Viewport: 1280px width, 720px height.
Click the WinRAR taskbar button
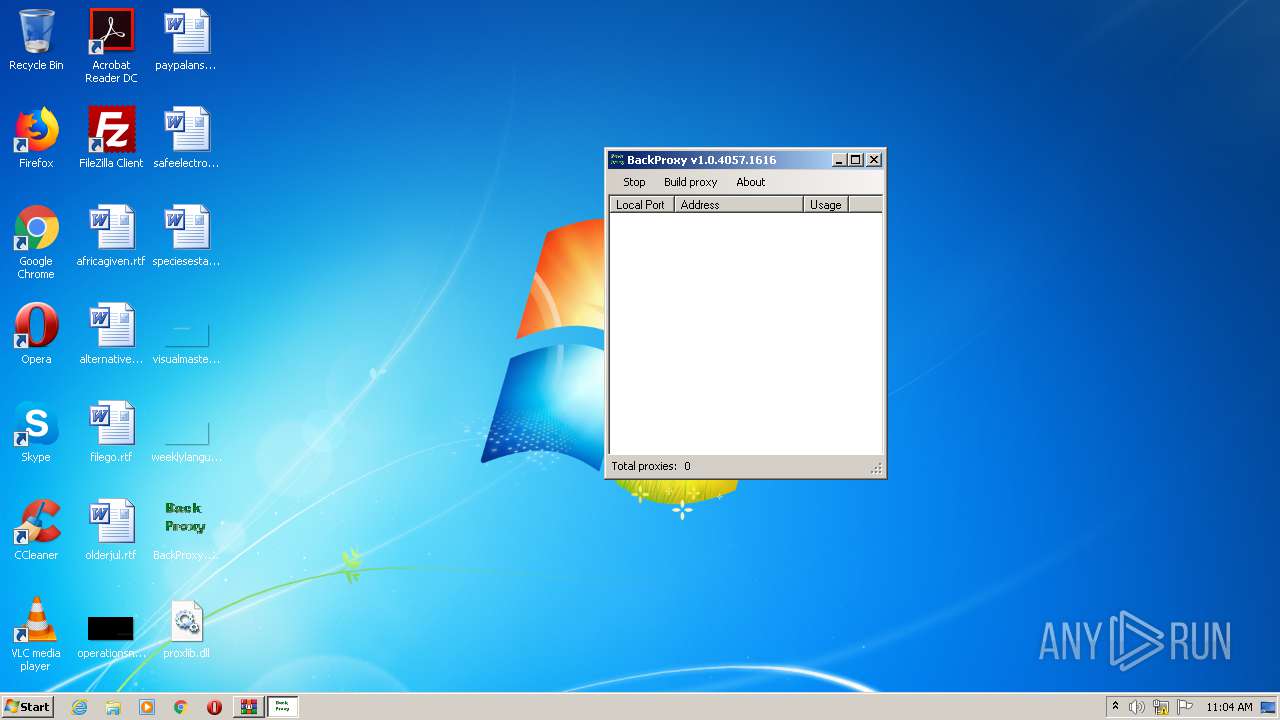pyautogui.click(x=248, y=707)
